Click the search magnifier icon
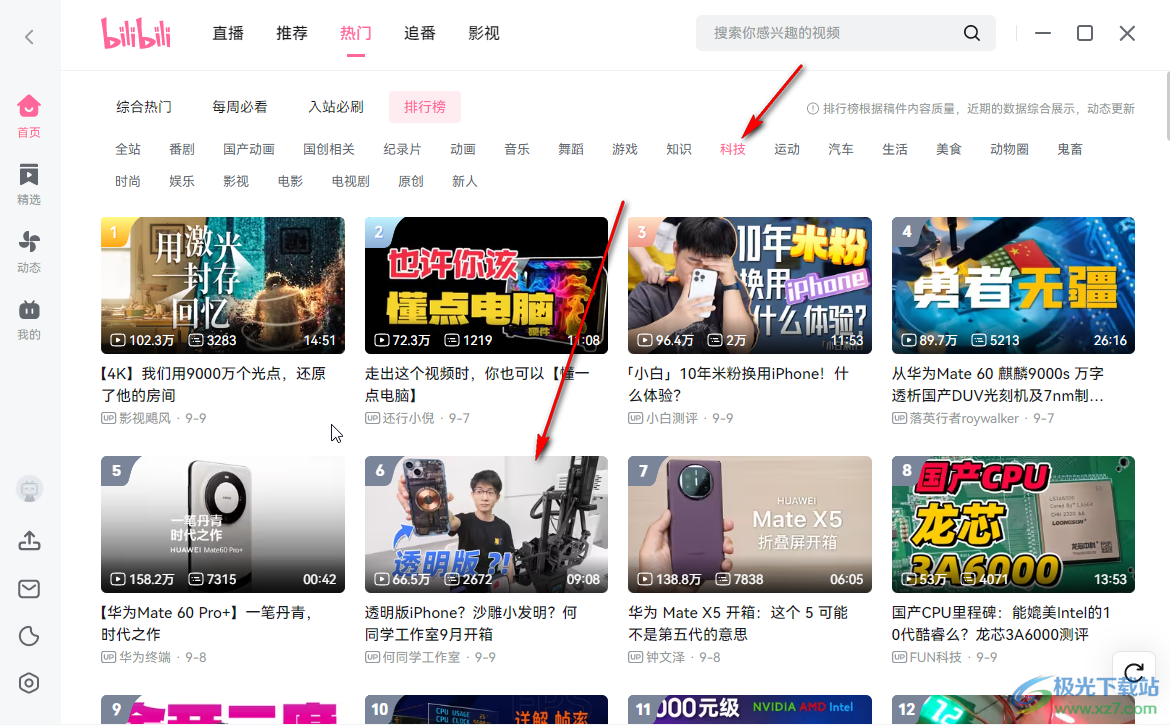 pos(972,33)
